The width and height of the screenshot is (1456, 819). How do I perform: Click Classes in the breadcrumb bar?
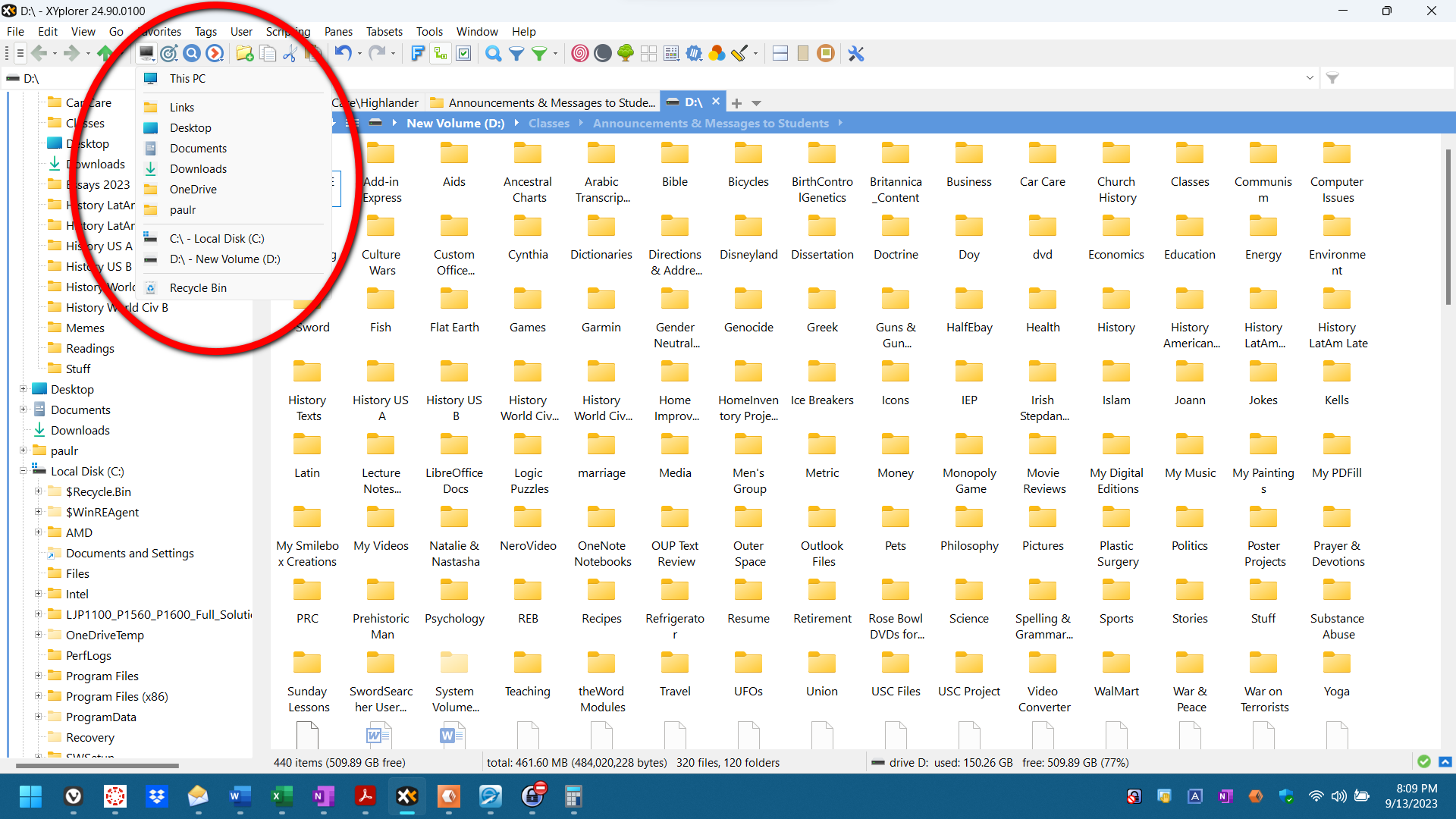(548, 123)
